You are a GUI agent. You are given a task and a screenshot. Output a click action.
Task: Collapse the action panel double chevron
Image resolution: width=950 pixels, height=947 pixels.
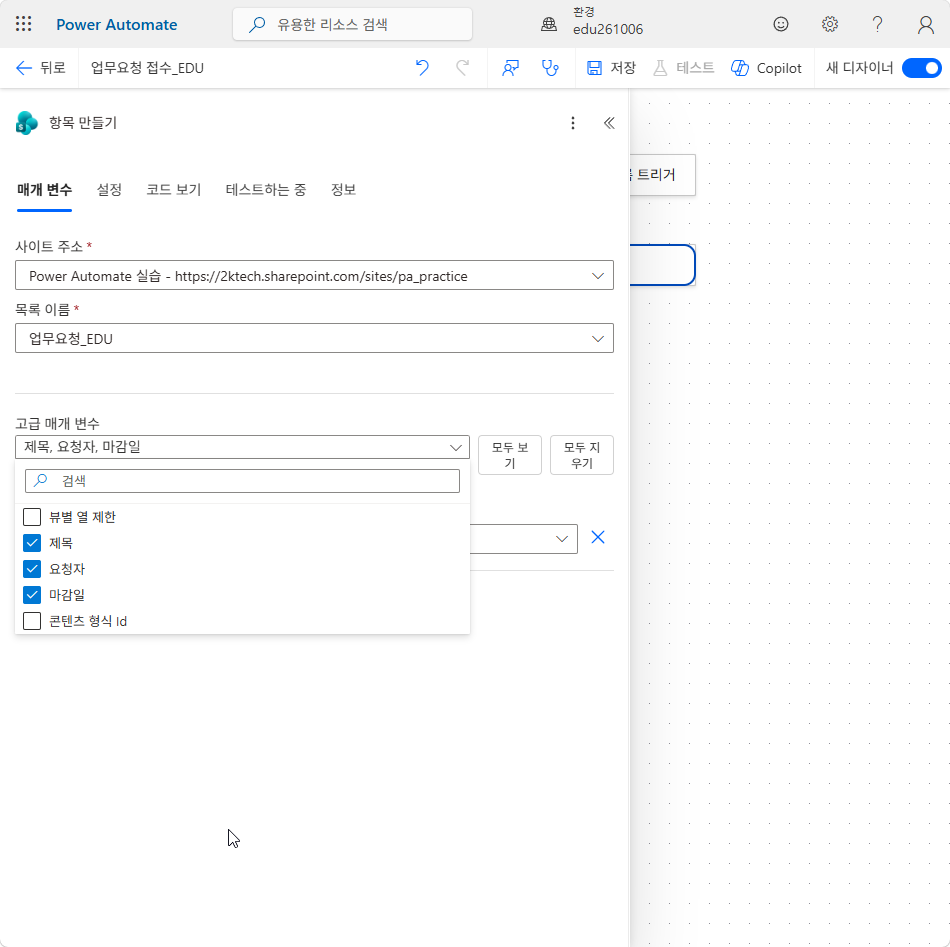tap(609, 123)
